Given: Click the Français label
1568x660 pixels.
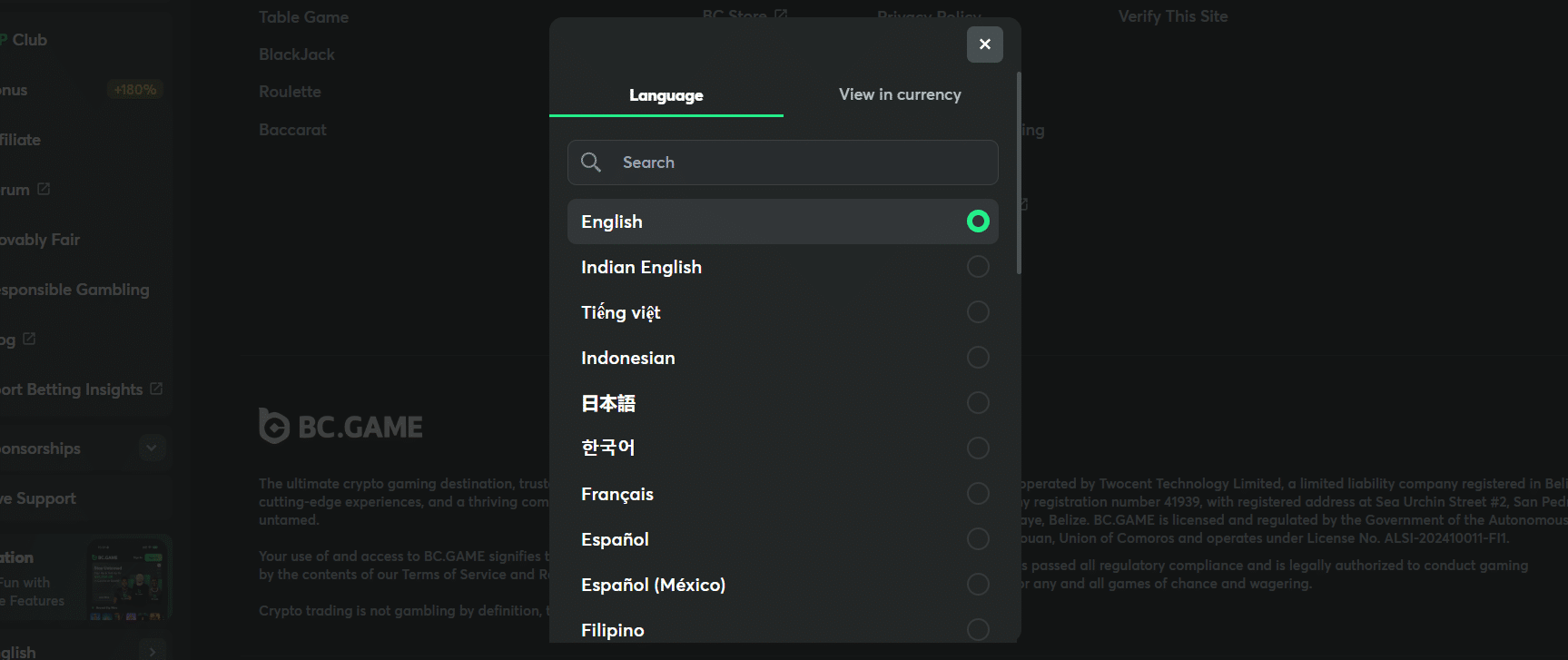Looking at the screenshot, I should pos(617,494).
